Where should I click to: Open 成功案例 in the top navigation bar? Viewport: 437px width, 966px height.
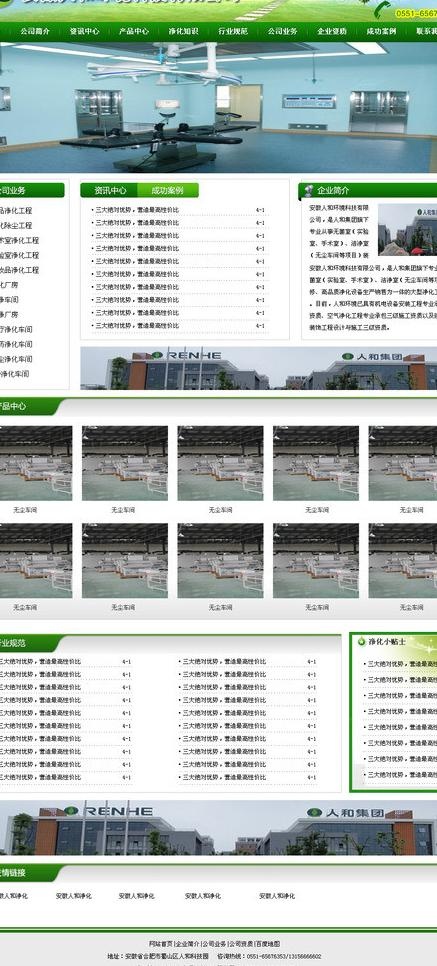(381, 31)
